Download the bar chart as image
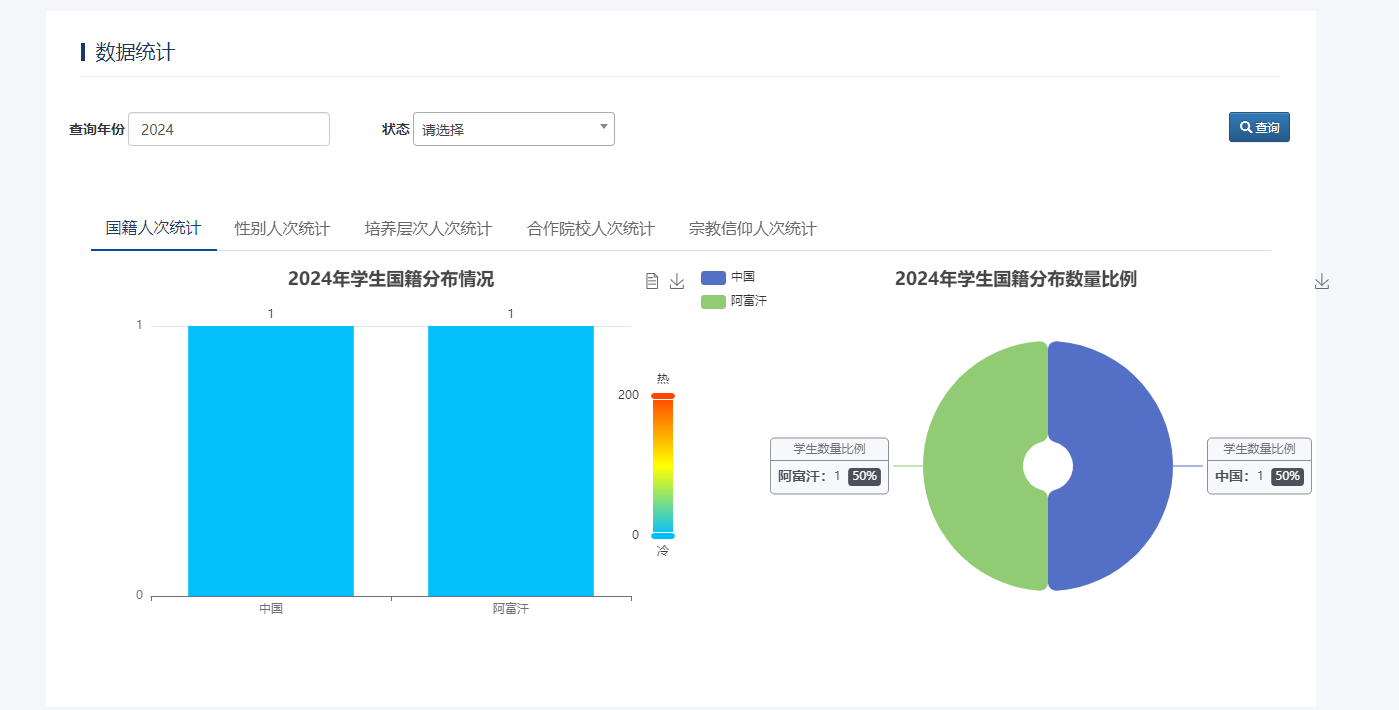Screen dimensions: 1399x710 pyautogui.click(x=677, y=281)
